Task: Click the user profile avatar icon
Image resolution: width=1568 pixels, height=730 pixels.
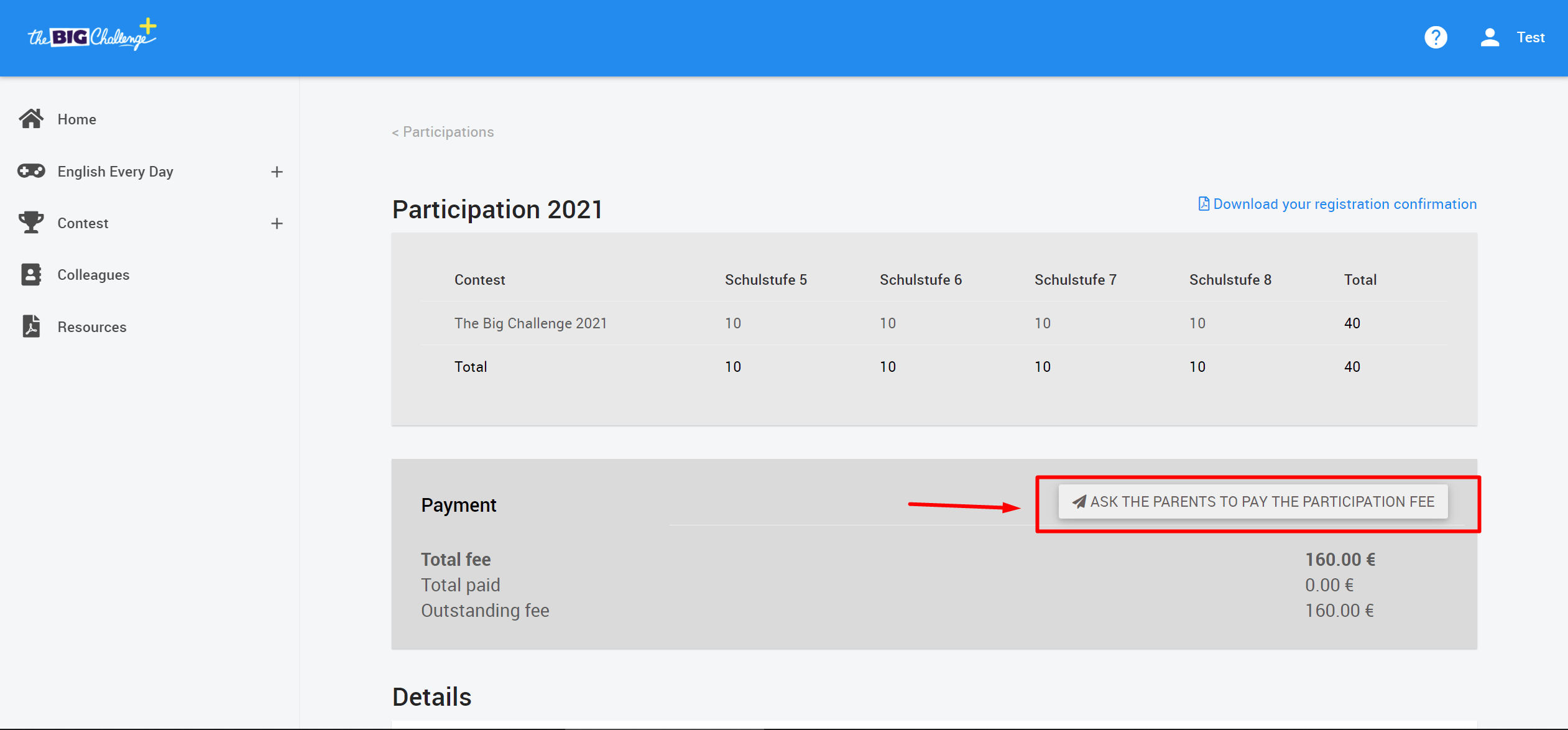Action: (1490, 37)
